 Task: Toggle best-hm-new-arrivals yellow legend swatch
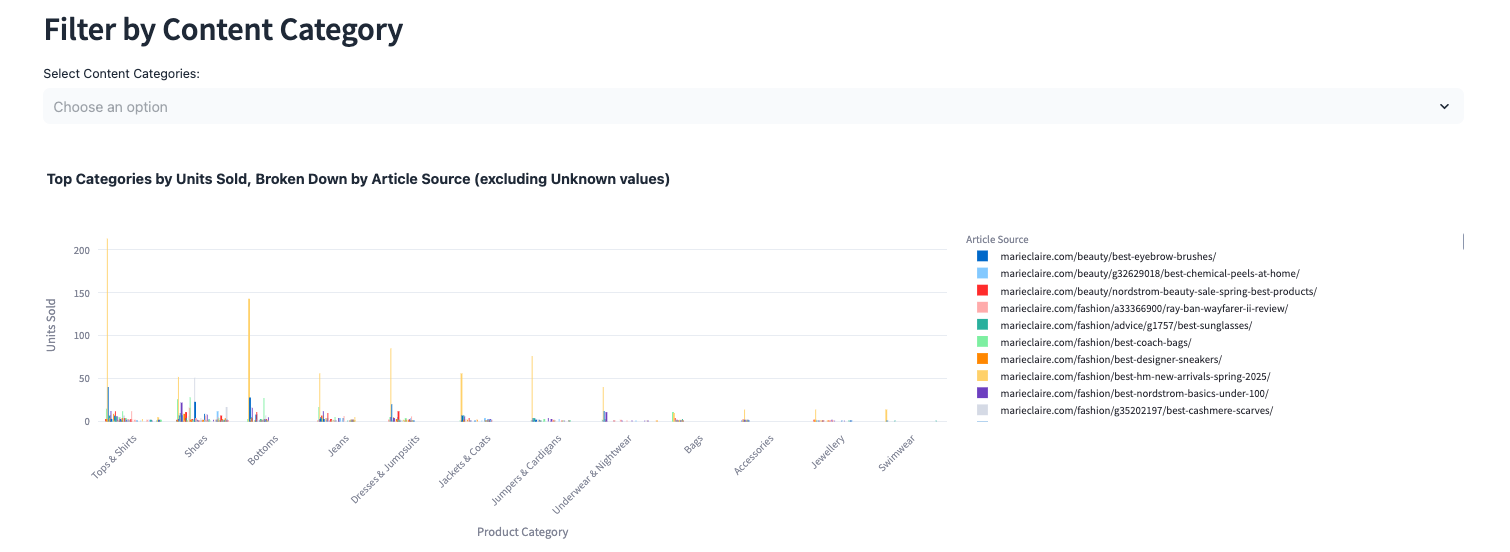[982, 376]
